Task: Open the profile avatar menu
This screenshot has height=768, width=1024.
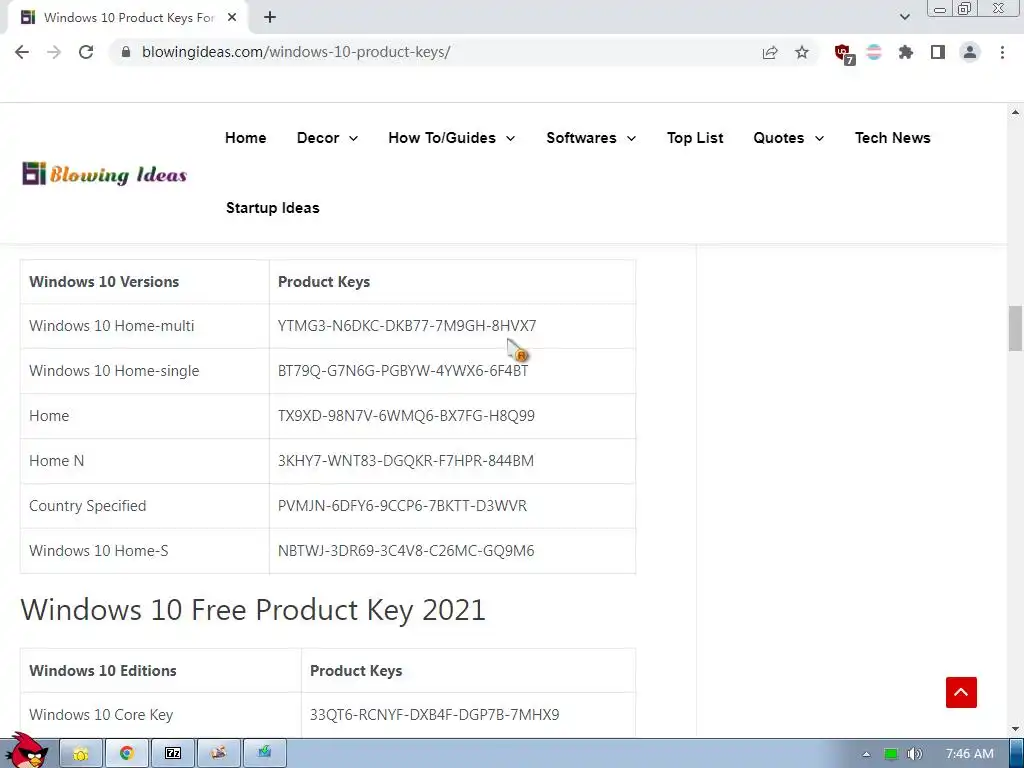Action: tap(970, 52)
